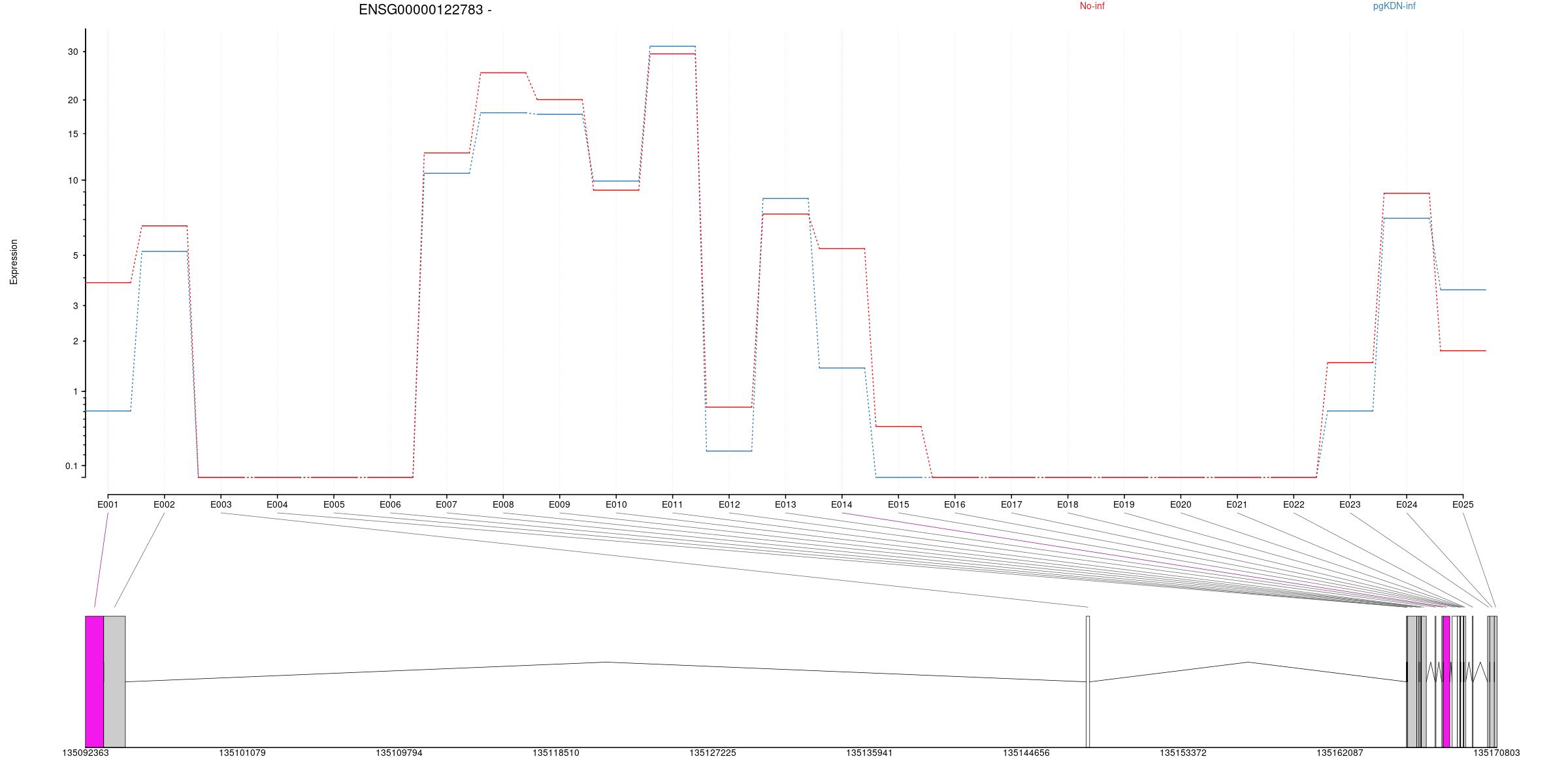Click genomic coordinate 135118510
The height and width of the screenshot is (784, 1568).
(x=556, y=753)
